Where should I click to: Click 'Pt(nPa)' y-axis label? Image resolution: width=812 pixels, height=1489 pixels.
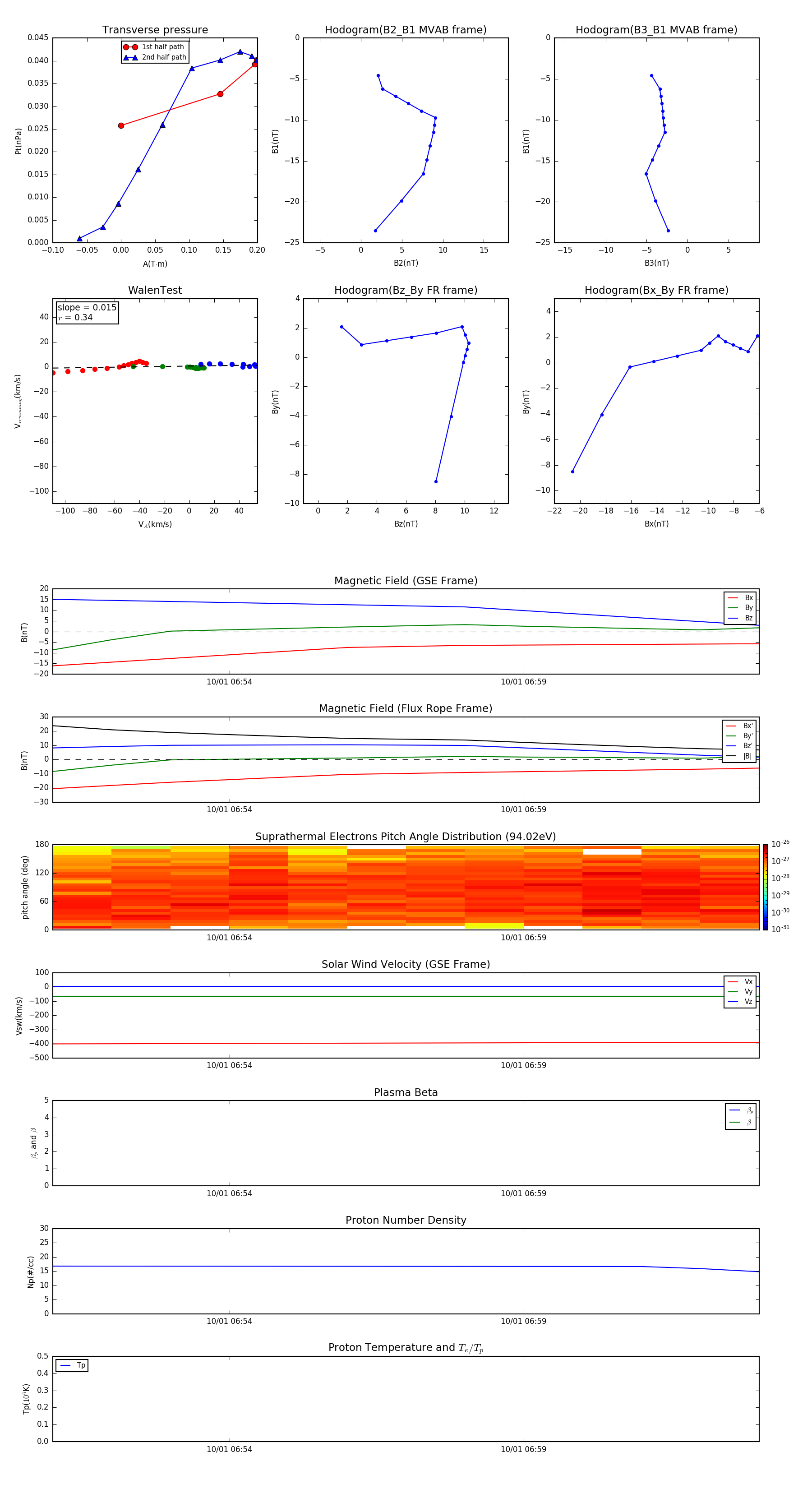(18, 141)
